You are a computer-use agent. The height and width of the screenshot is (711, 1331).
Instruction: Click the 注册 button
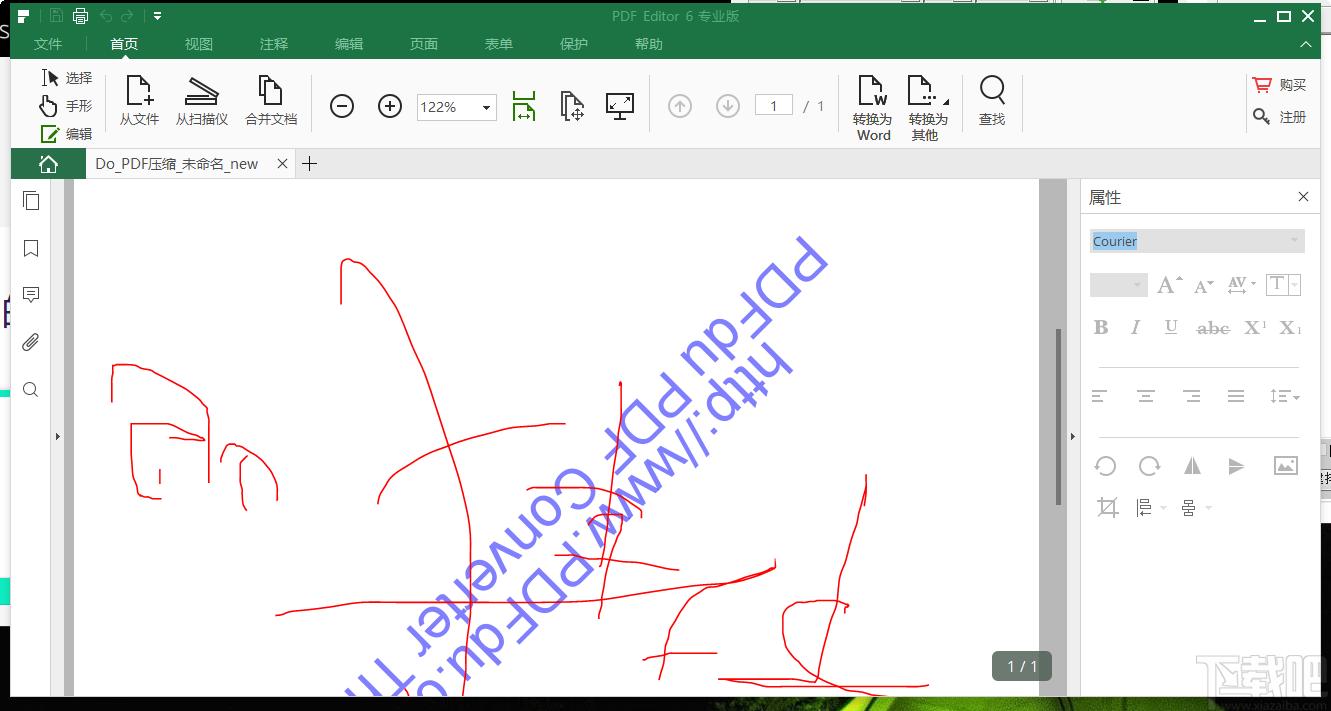click(x=1280, y=117)
